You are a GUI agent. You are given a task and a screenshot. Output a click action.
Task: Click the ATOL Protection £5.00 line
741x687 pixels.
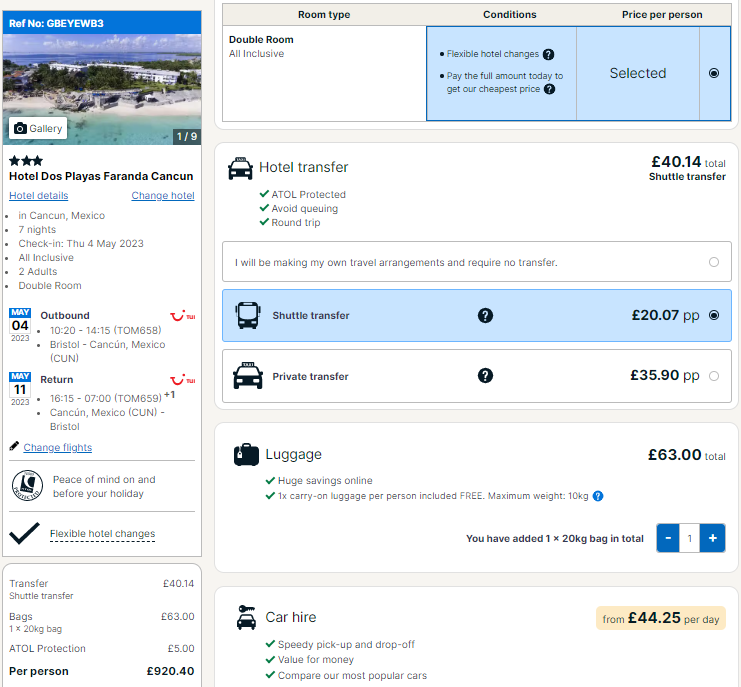(x=102, y=648)
